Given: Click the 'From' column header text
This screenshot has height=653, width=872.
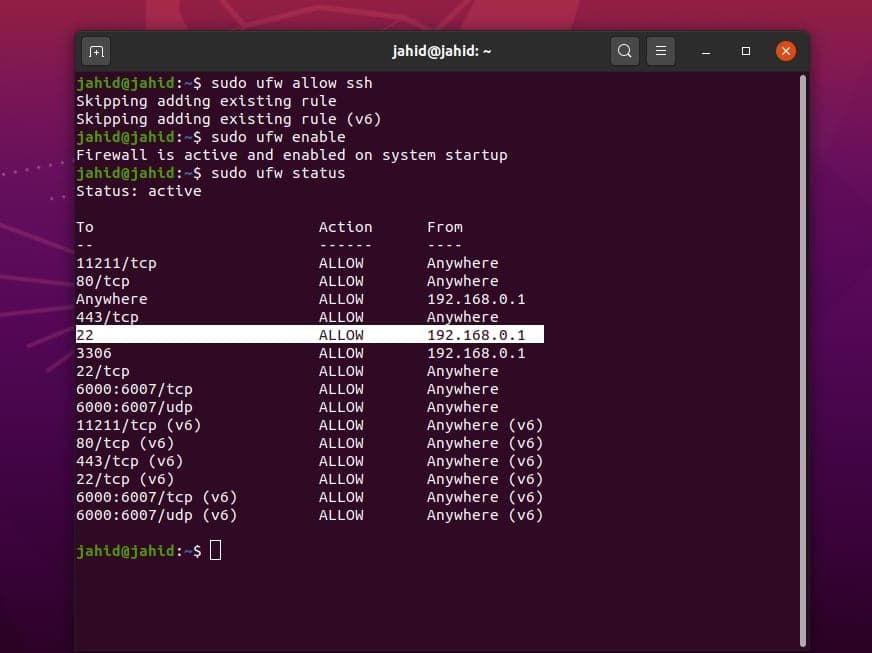Looking at the screenshot, I should 444,227.
